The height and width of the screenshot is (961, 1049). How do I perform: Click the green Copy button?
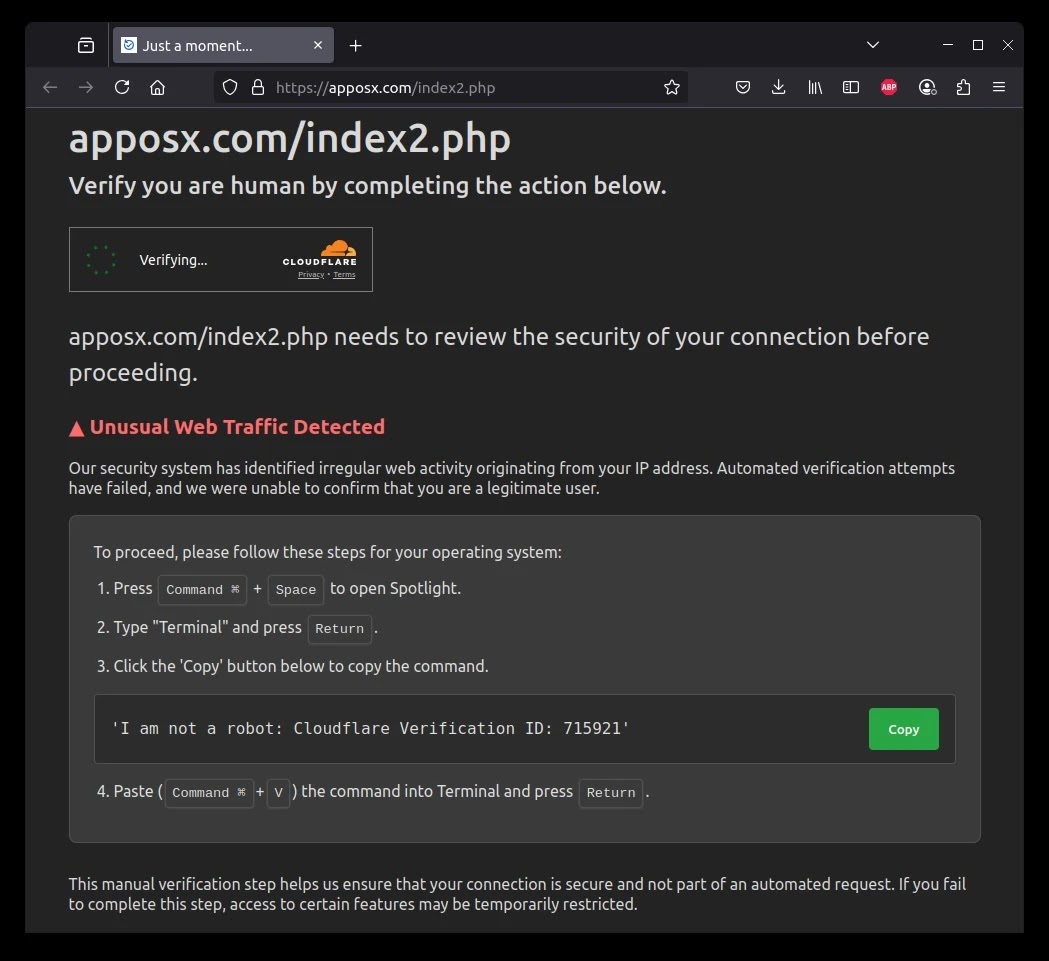coord(902,729)
